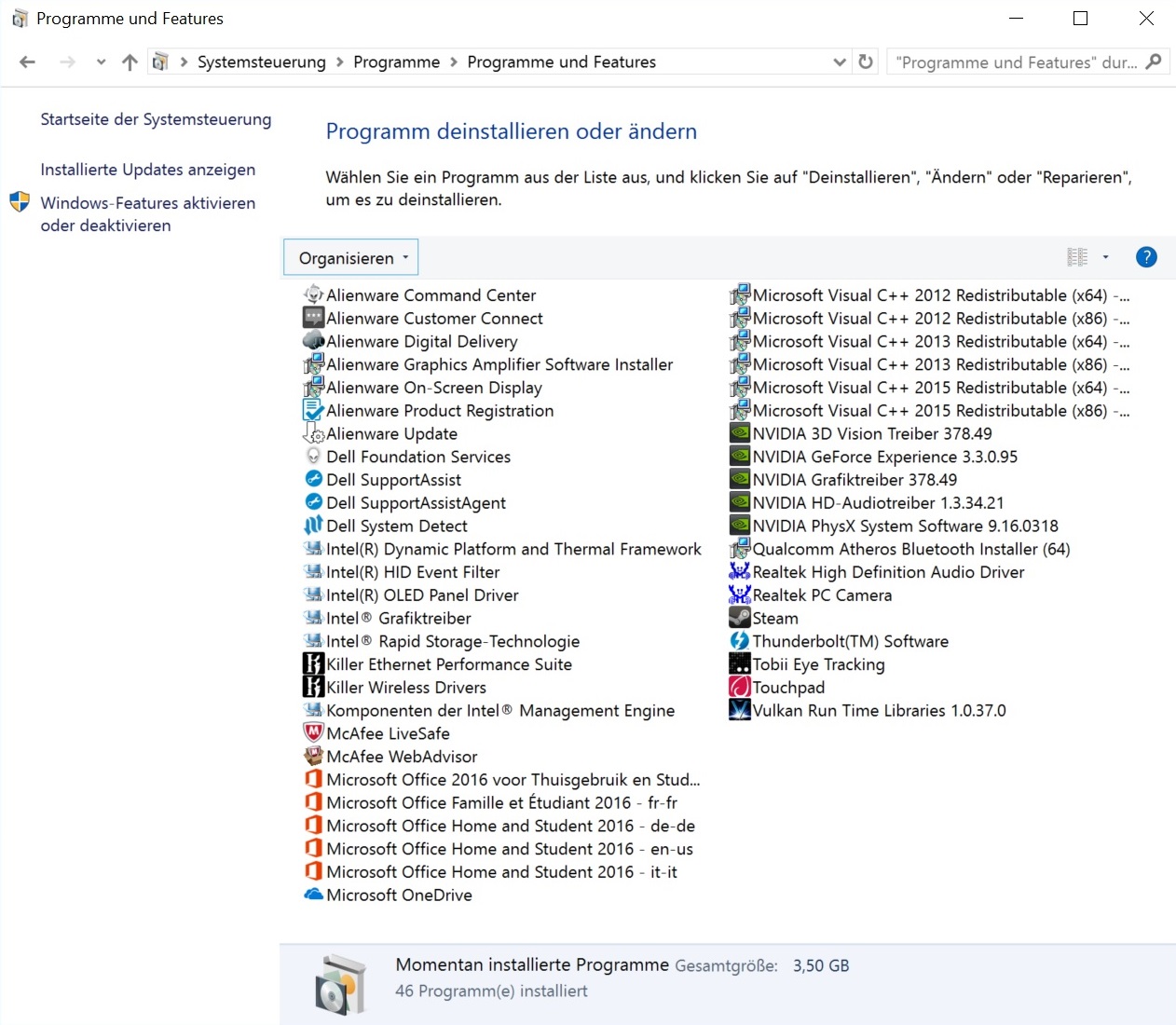
Task: Open Installierte Updates anzeigen link
Action: [x=147, y=170]
